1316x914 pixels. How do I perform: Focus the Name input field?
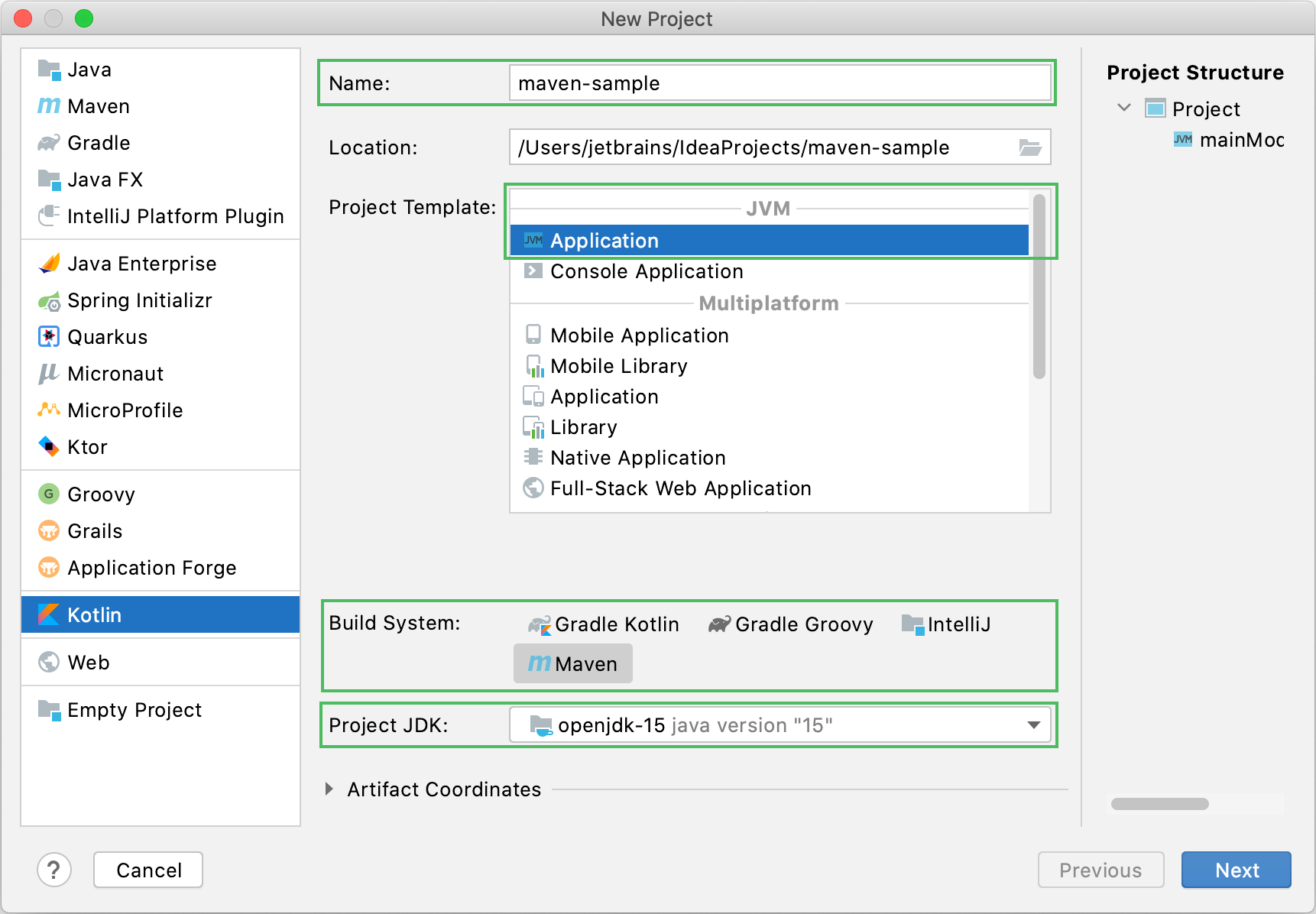[780, 83]
